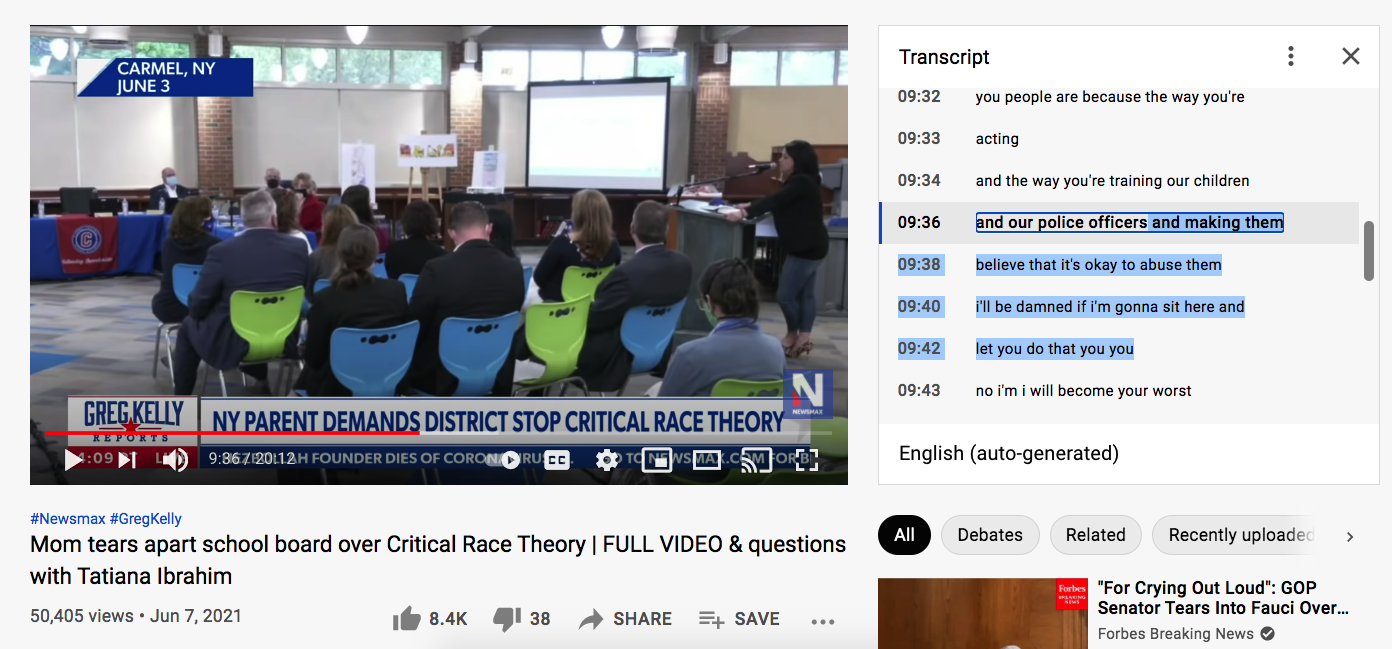Switch to theater mode
Screen dimensions: 1392x649
point(707,460)
